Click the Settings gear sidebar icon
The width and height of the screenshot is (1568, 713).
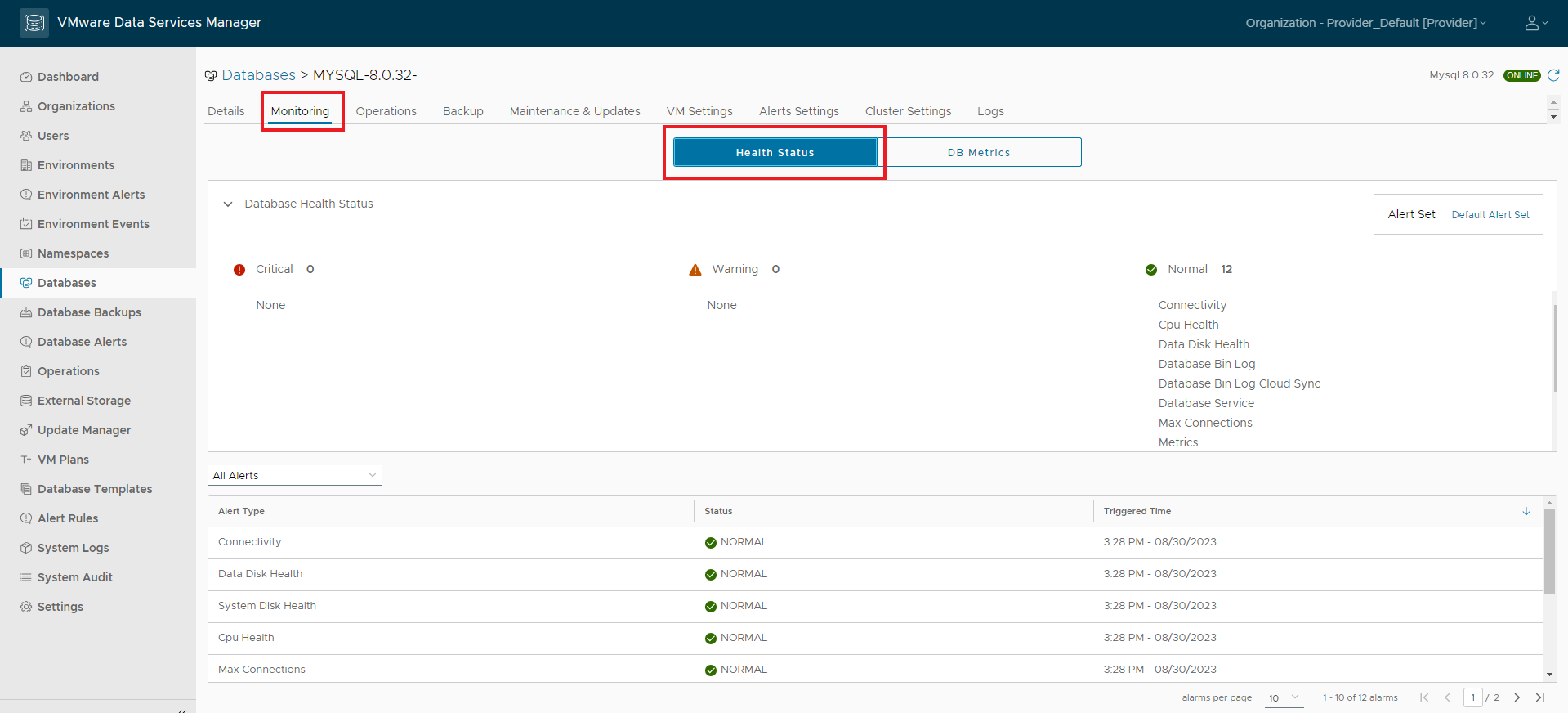pyautogui.click(x=26, y=607)
